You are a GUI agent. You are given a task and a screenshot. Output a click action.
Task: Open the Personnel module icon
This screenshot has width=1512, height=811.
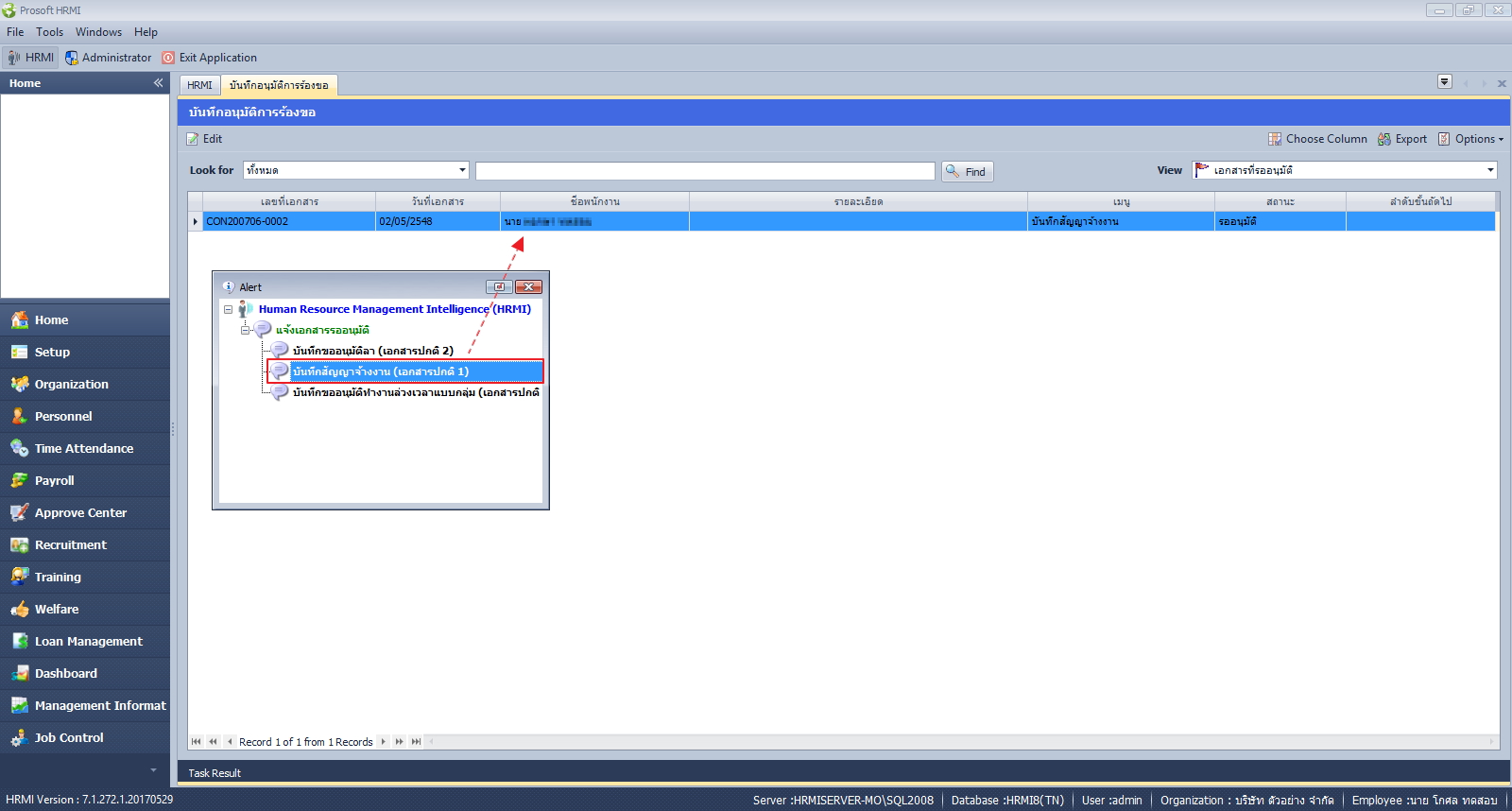coord(20,416)
